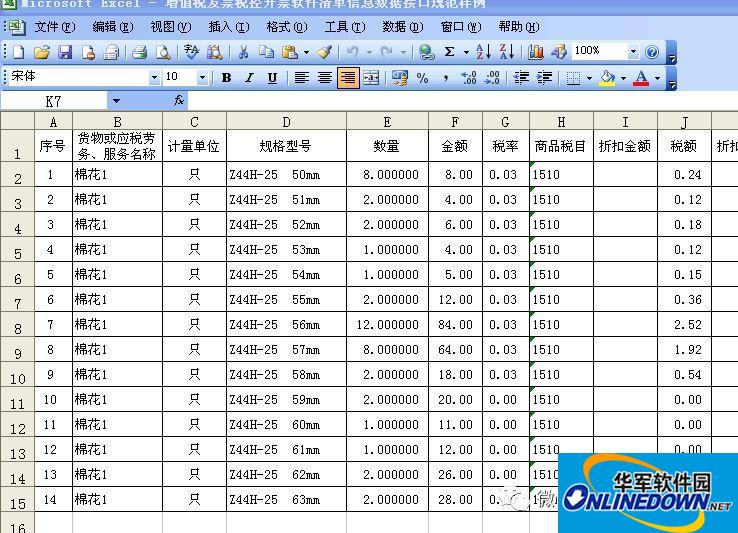
Task: Click the Cut scissors icon
Action: point(243,52)
